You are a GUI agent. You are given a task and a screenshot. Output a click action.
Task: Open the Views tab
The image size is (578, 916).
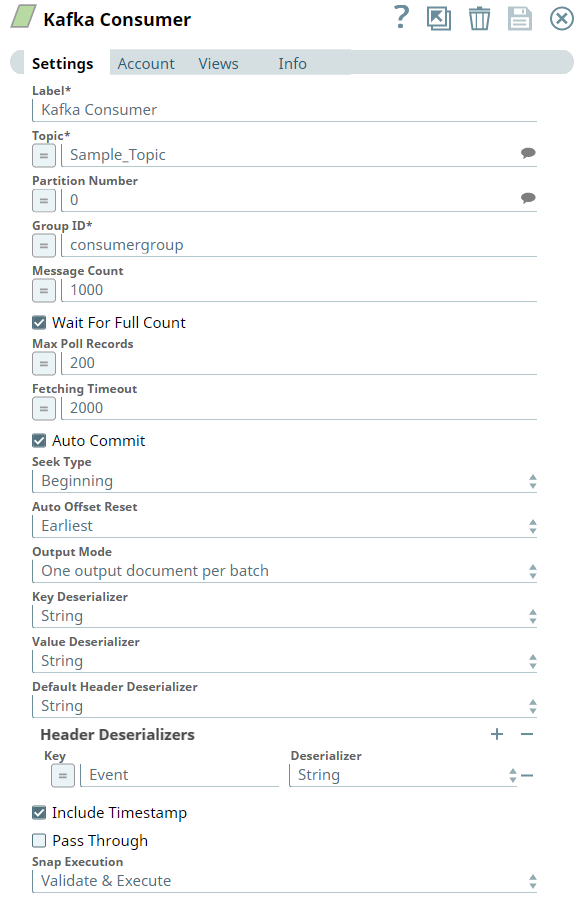click(x=218, y=63)
